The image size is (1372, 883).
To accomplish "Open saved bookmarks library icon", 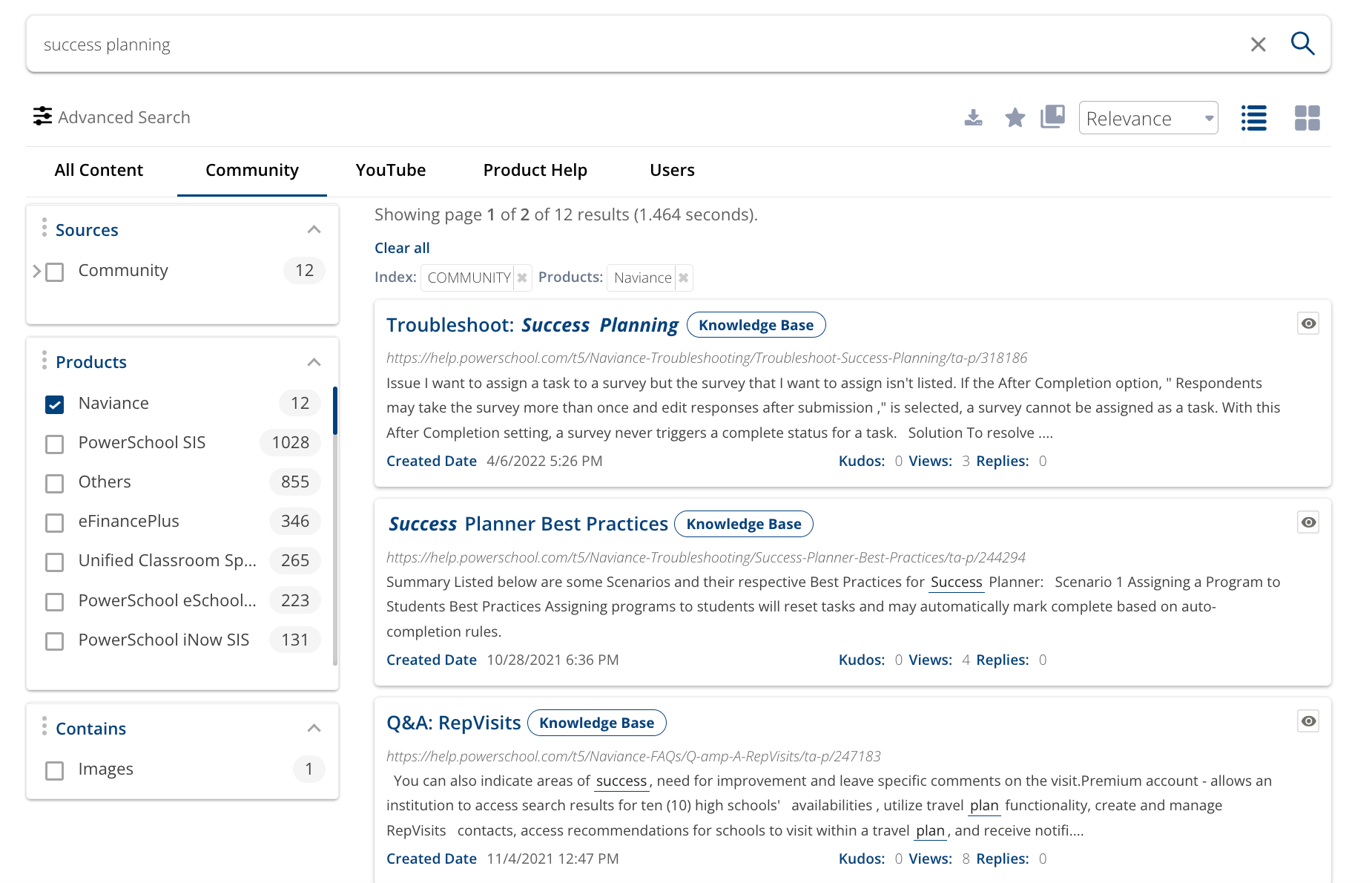I will [1052, 117].
